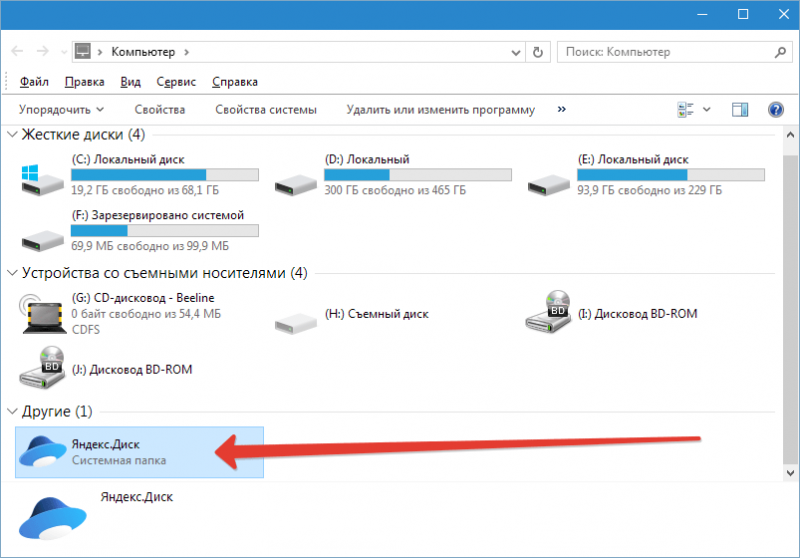Click the (F:) Зарезервировано системой label
The width and height of the screenshot is (800, 558).
pos(158,215)
